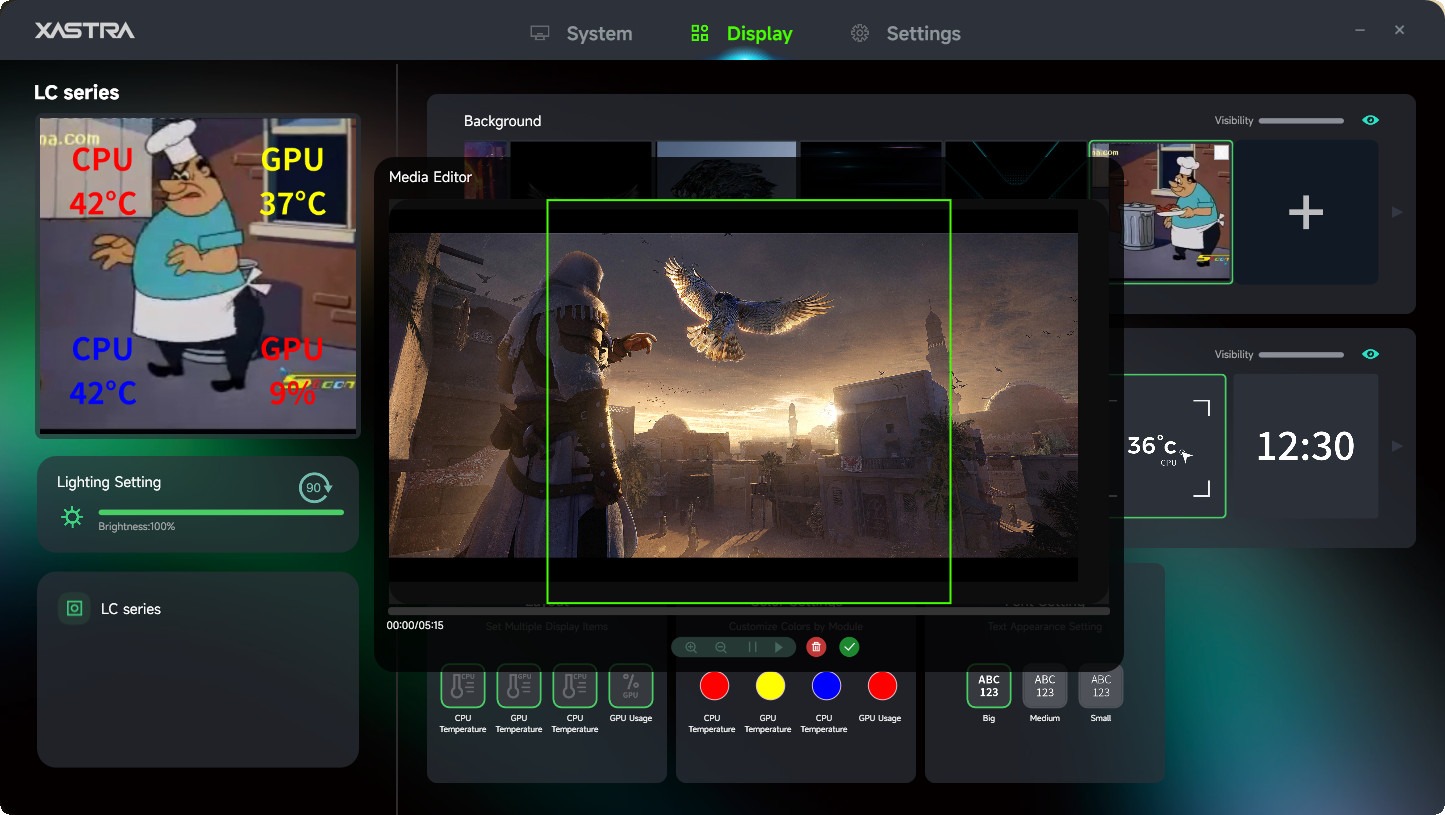1445x815 pixels.
Task: Select the GPU Usage percent layout icon
Action: [631, 686]
